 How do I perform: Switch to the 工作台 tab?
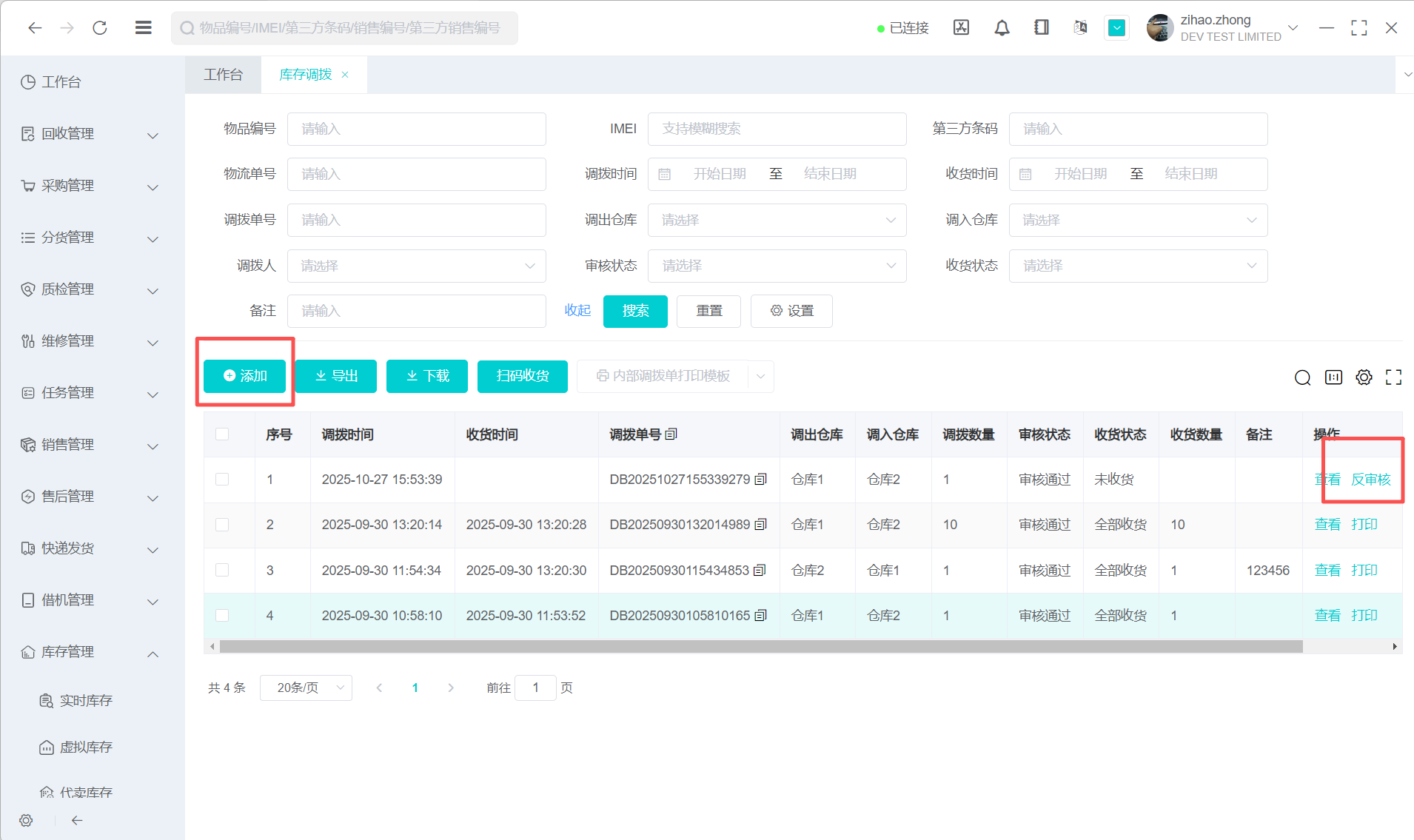223,75
